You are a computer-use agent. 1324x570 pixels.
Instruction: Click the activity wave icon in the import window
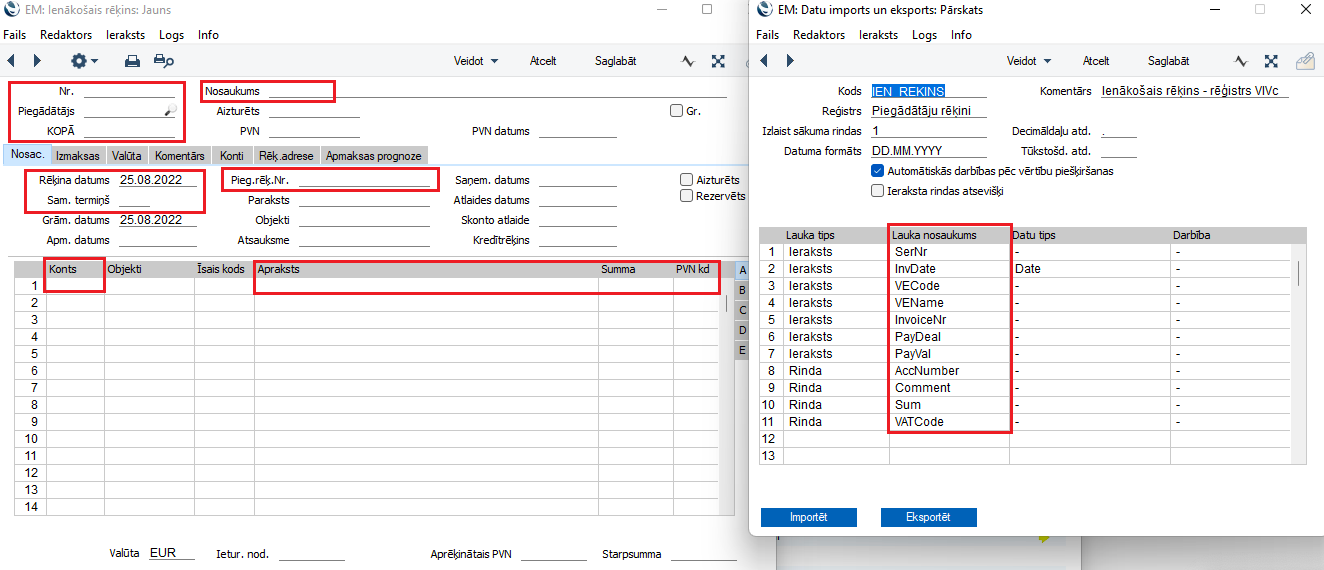(x=1241, y=61)
